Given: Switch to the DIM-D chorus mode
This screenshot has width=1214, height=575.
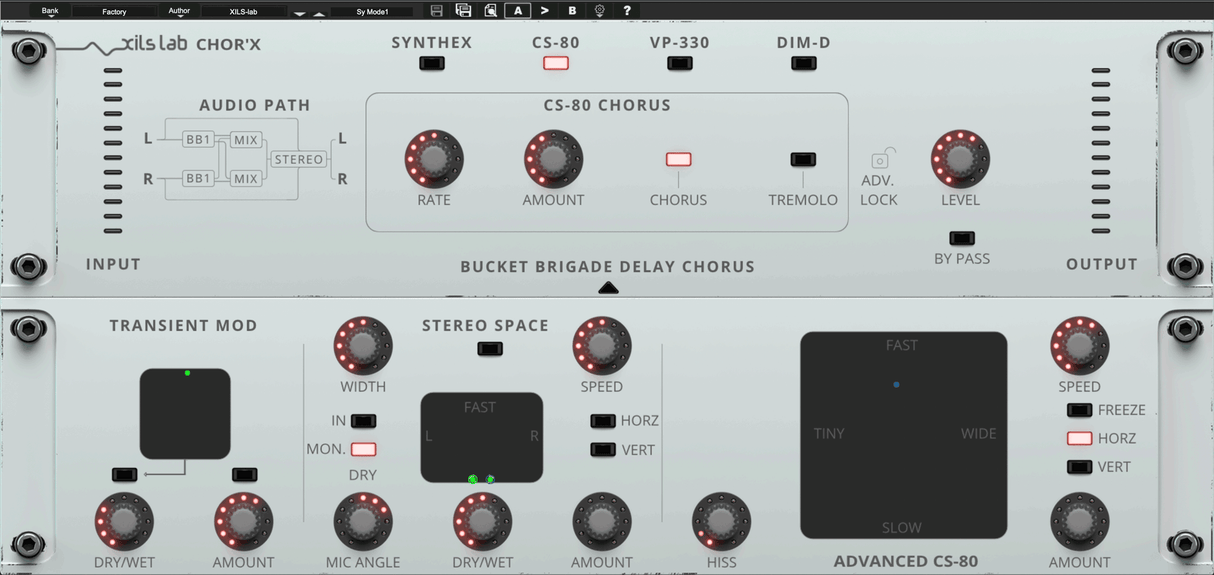Looking at the screenshot, I should (803, 64).
